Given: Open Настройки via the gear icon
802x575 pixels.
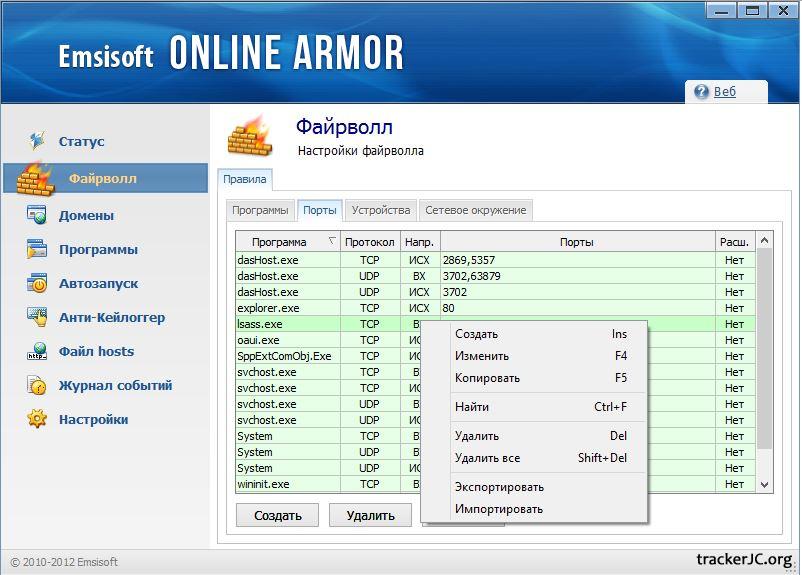Looking at the screenshot, I should point(37,419).
